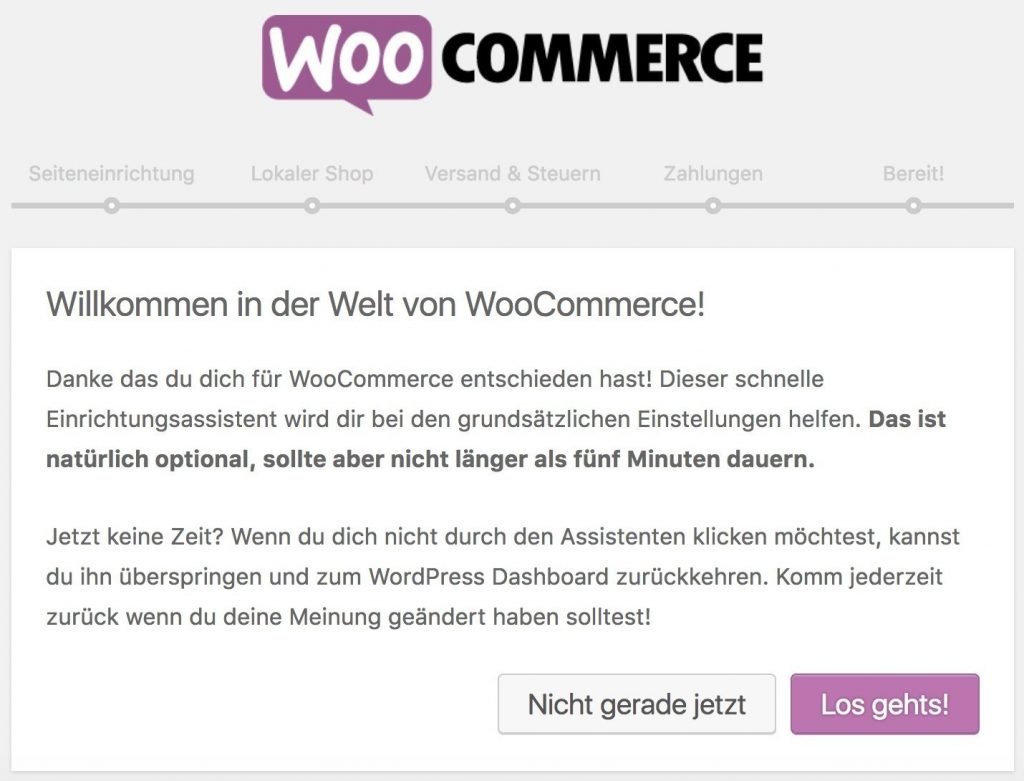Click the black COMMERCE wordmark

pyautogui.click(x=602, y=57)
